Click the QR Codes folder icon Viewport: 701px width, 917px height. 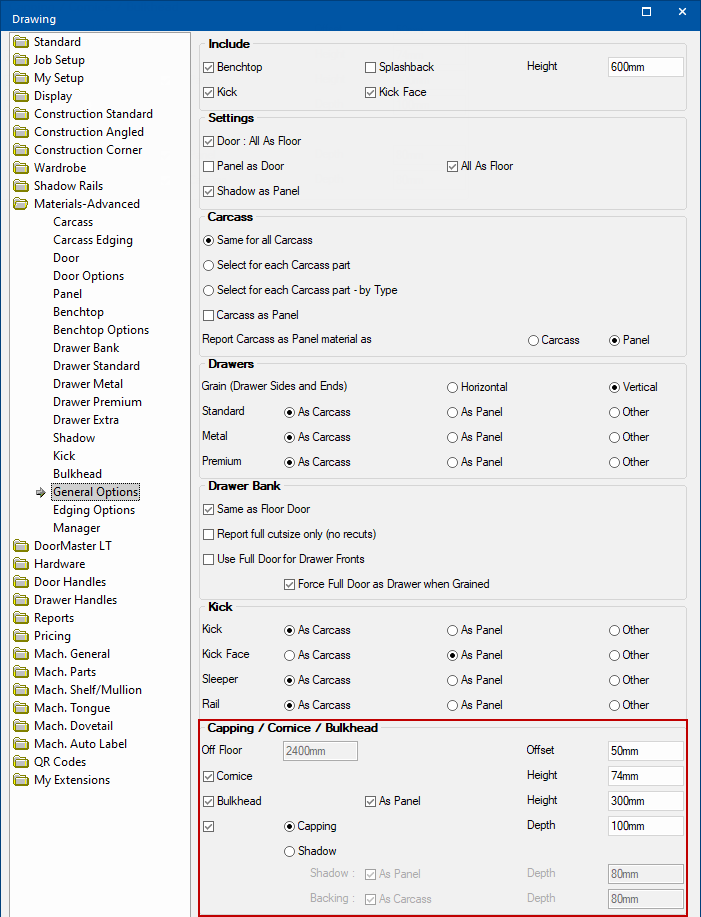(x=21, y=762)
